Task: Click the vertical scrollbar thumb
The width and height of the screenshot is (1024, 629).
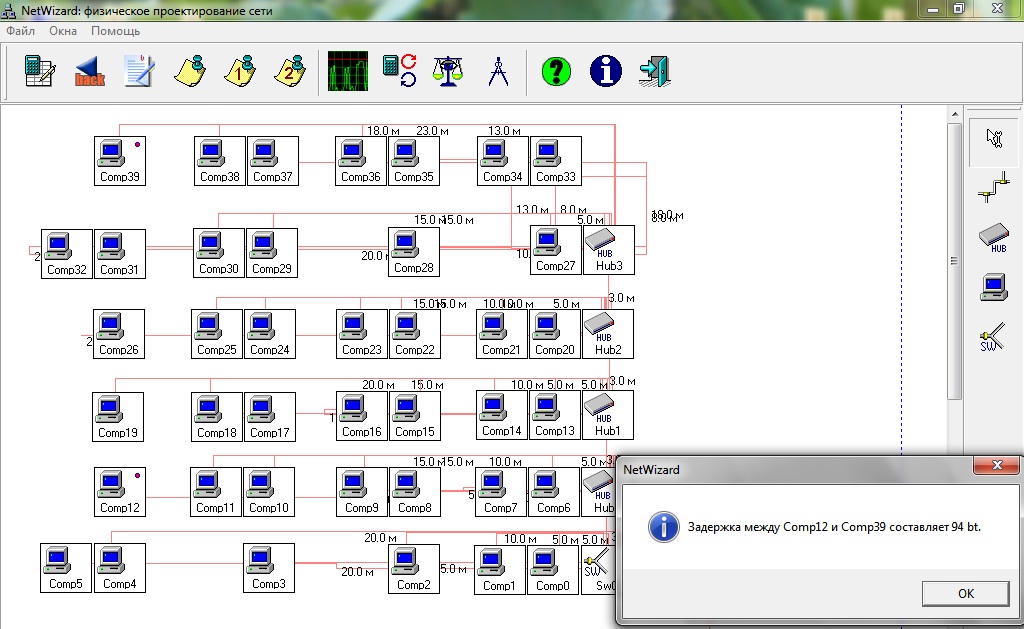Action: (955, 261)
